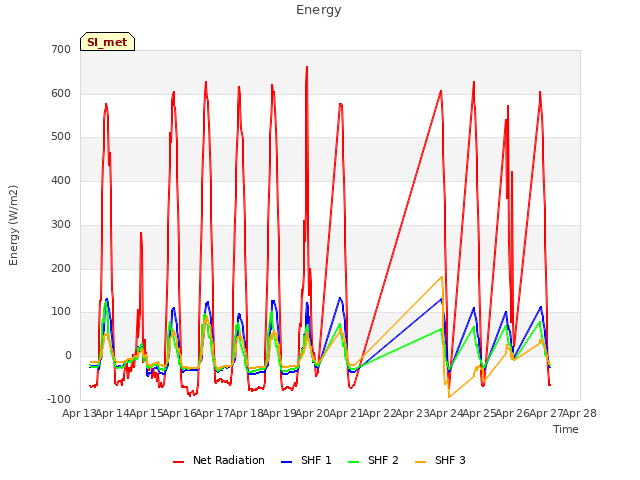The width and height of the screenshot is (640, 480).
Task: Click the Energy (W/m2) axis label
Action: coord(13,225)
